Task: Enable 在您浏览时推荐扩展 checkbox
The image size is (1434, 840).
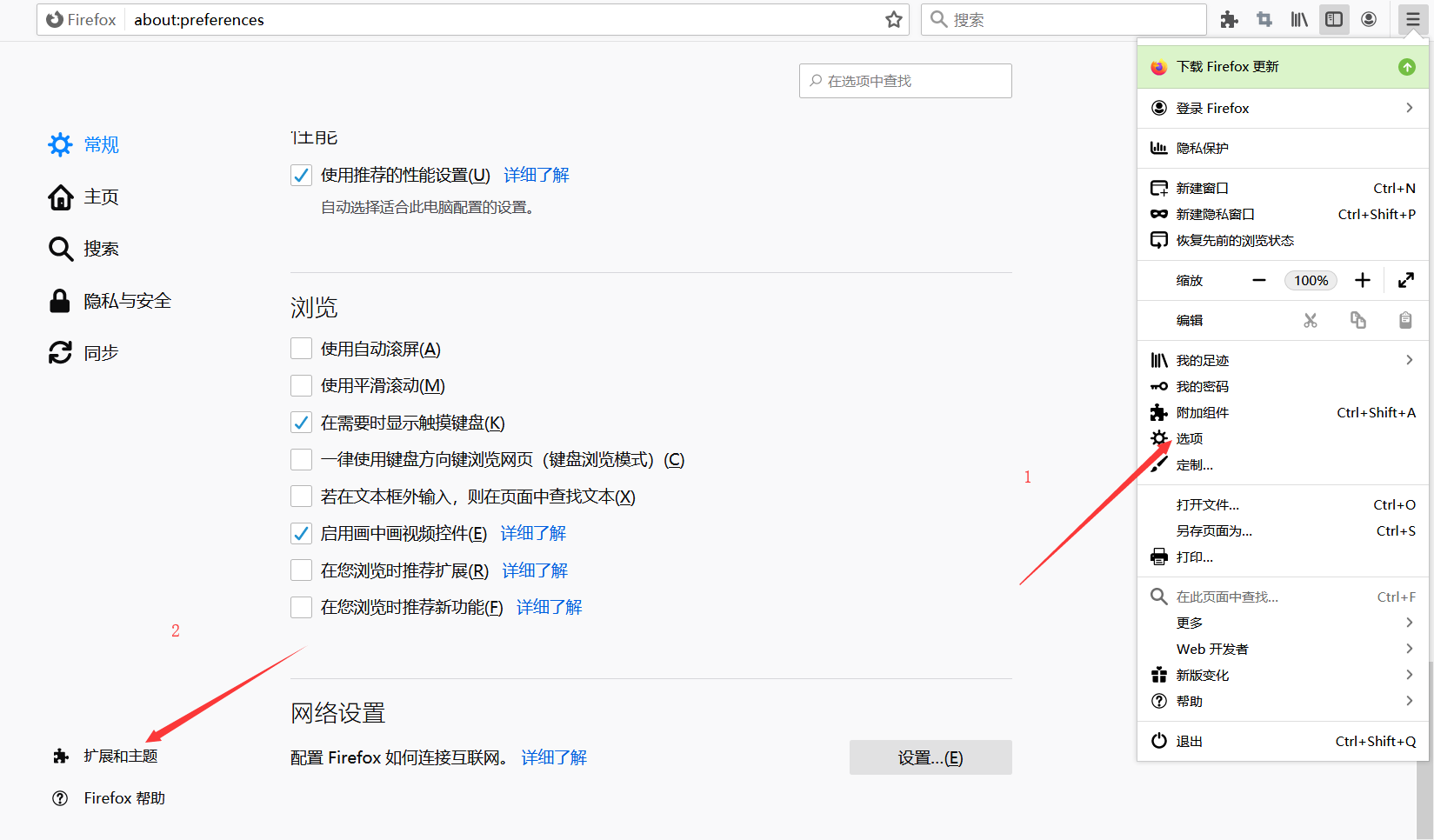Action: point(301,570)
